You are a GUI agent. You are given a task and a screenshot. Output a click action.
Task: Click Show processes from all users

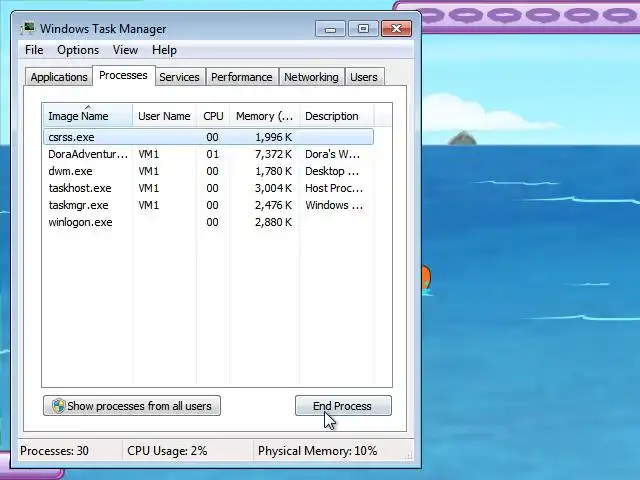coord(132,406)
